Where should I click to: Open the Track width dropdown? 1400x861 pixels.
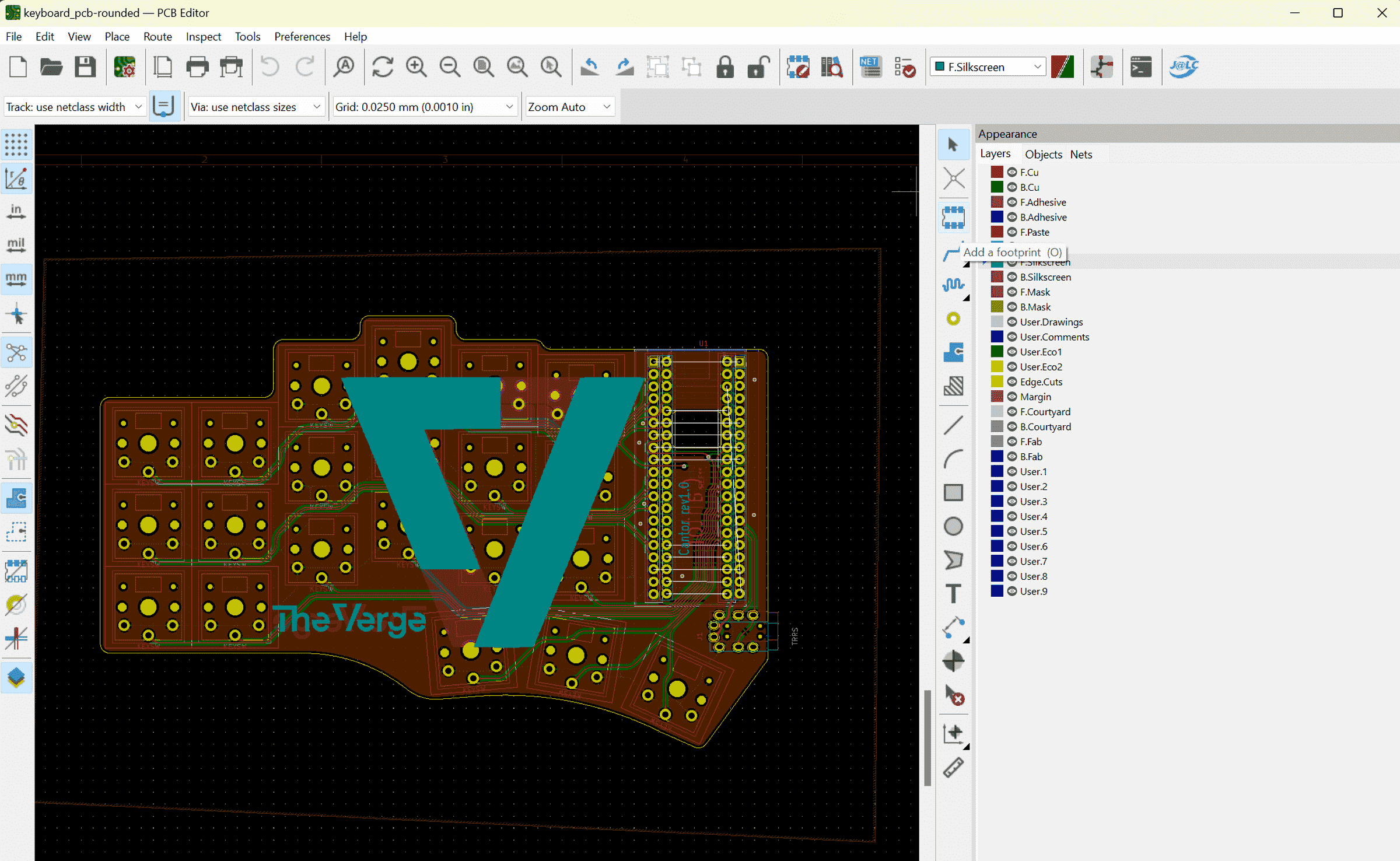(136, 107)
